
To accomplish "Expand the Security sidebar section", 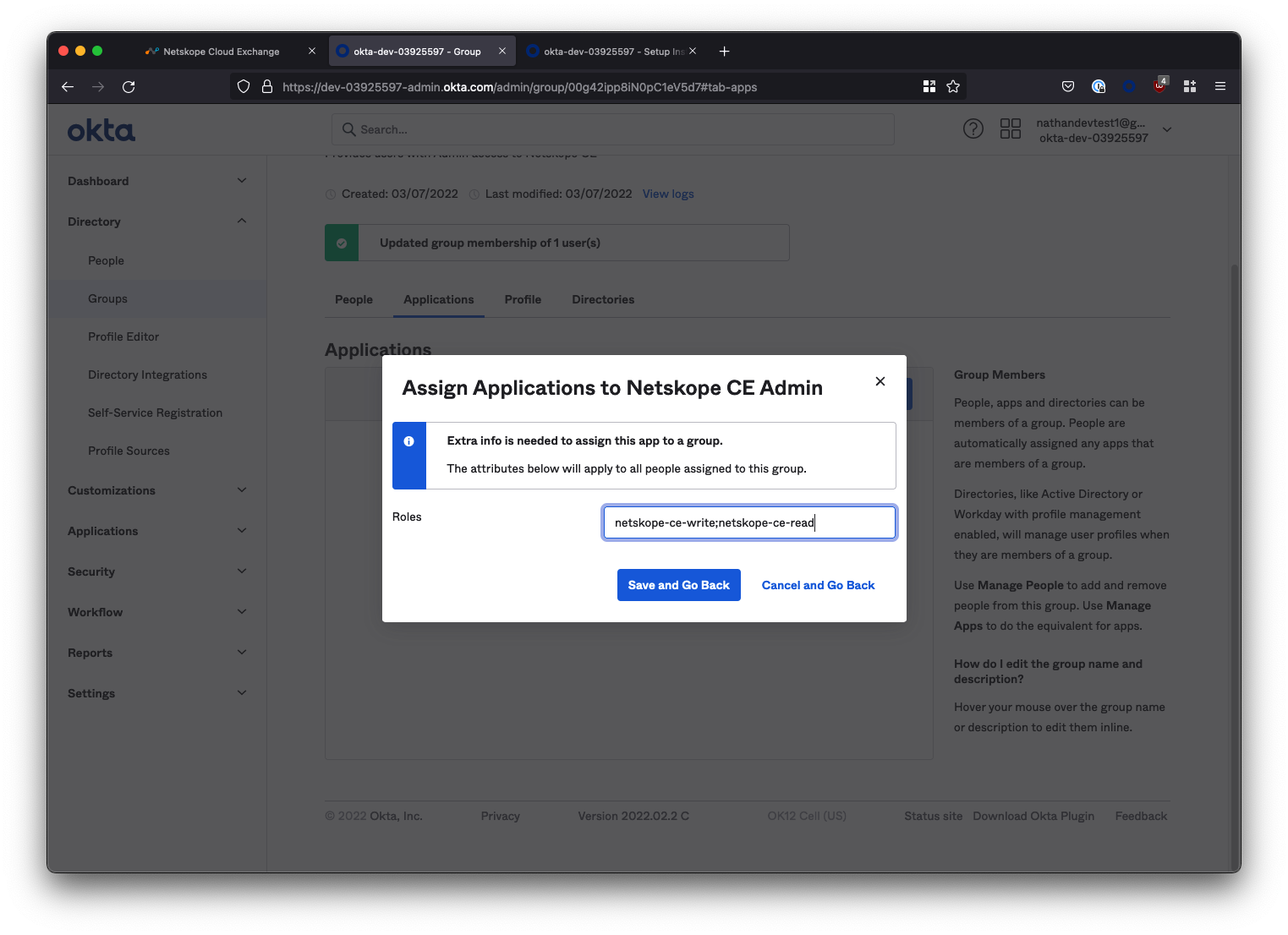I will click(x=242, y=571).
